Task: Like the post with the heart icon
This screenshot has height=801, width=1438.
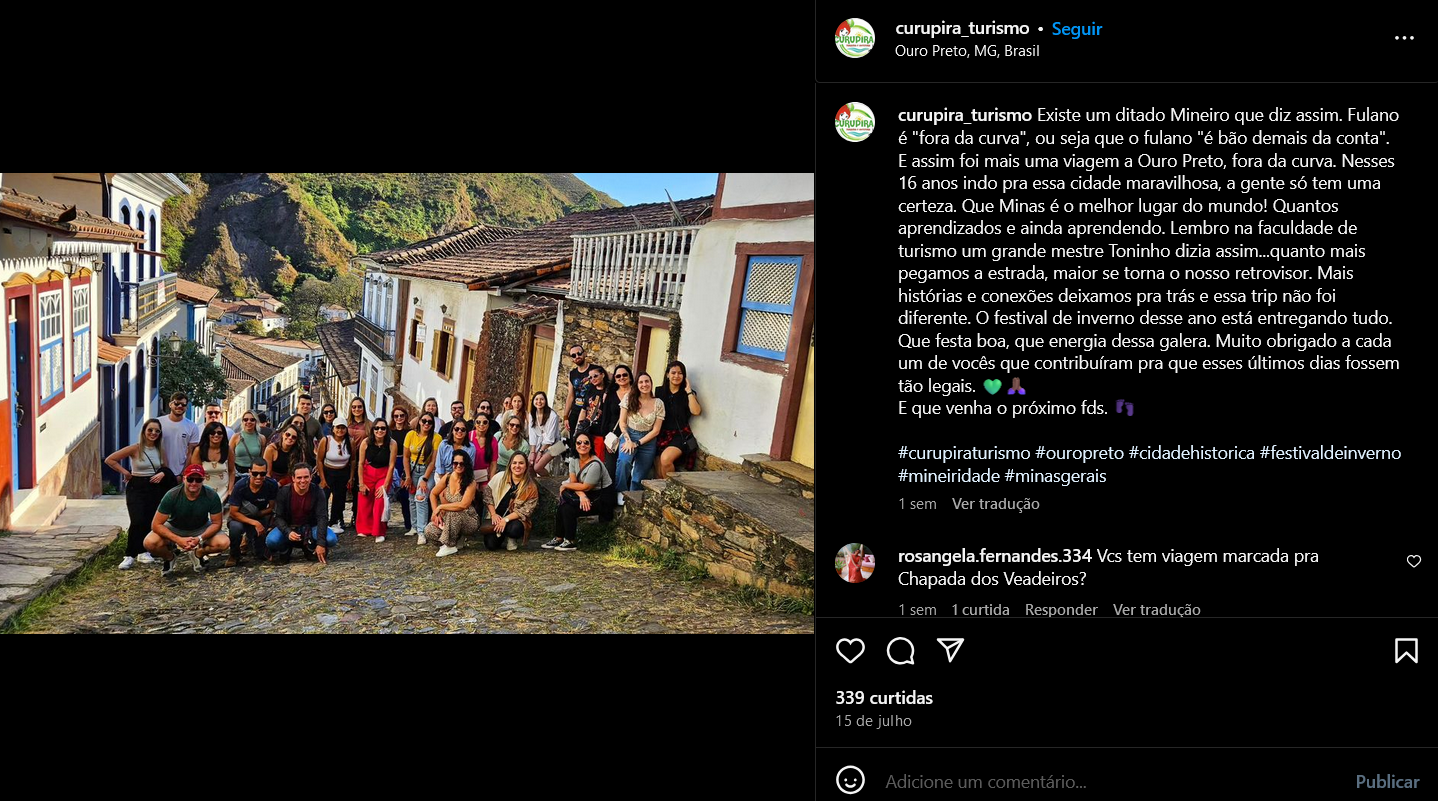Action: (x=850, y=651)
